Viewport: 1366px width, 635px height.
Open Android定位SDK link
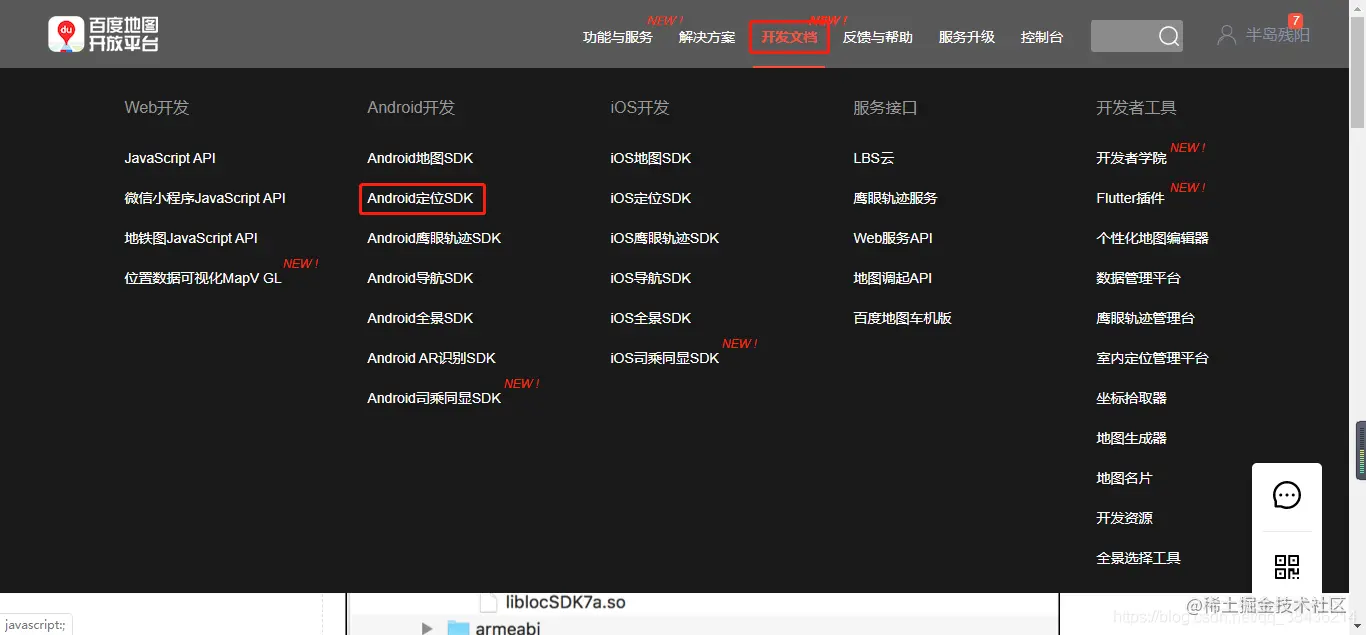[420, 198]
